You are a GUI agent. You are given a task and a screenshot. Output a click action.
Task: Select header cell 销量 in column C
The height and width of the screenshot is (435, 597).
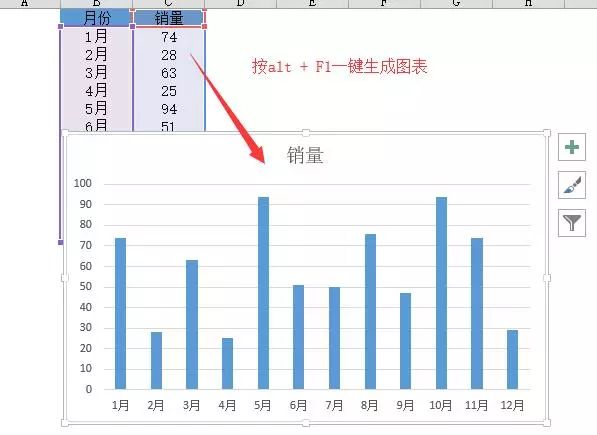(169, 18)
